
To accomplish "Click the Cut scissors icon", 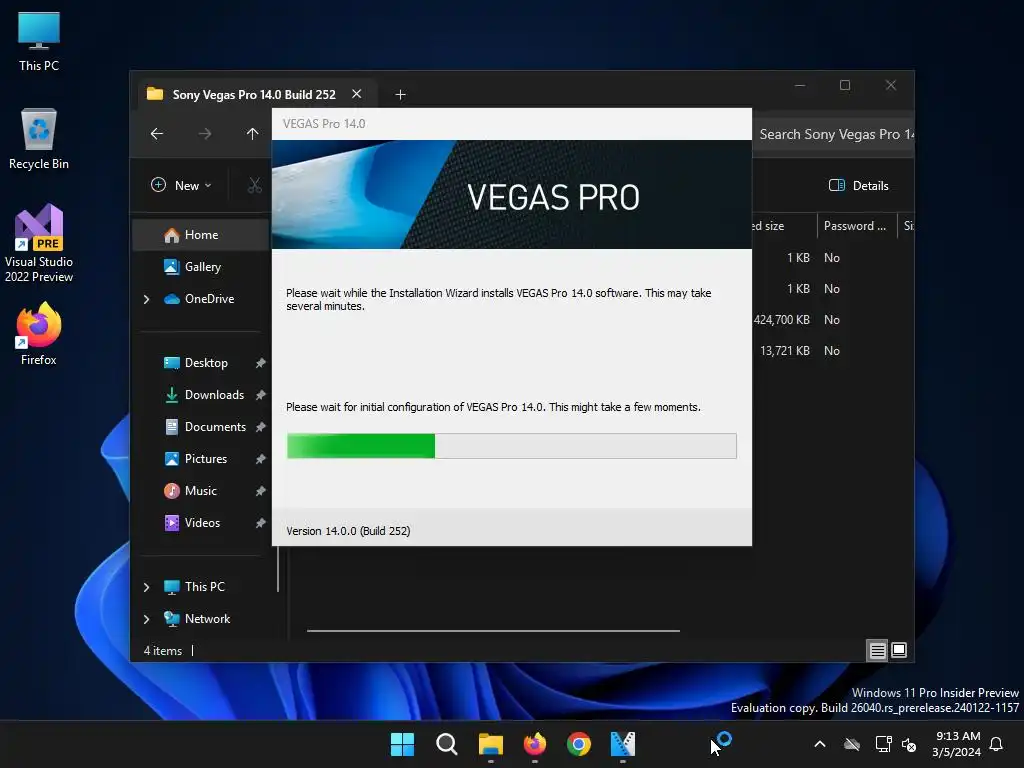I will point(255,185).
